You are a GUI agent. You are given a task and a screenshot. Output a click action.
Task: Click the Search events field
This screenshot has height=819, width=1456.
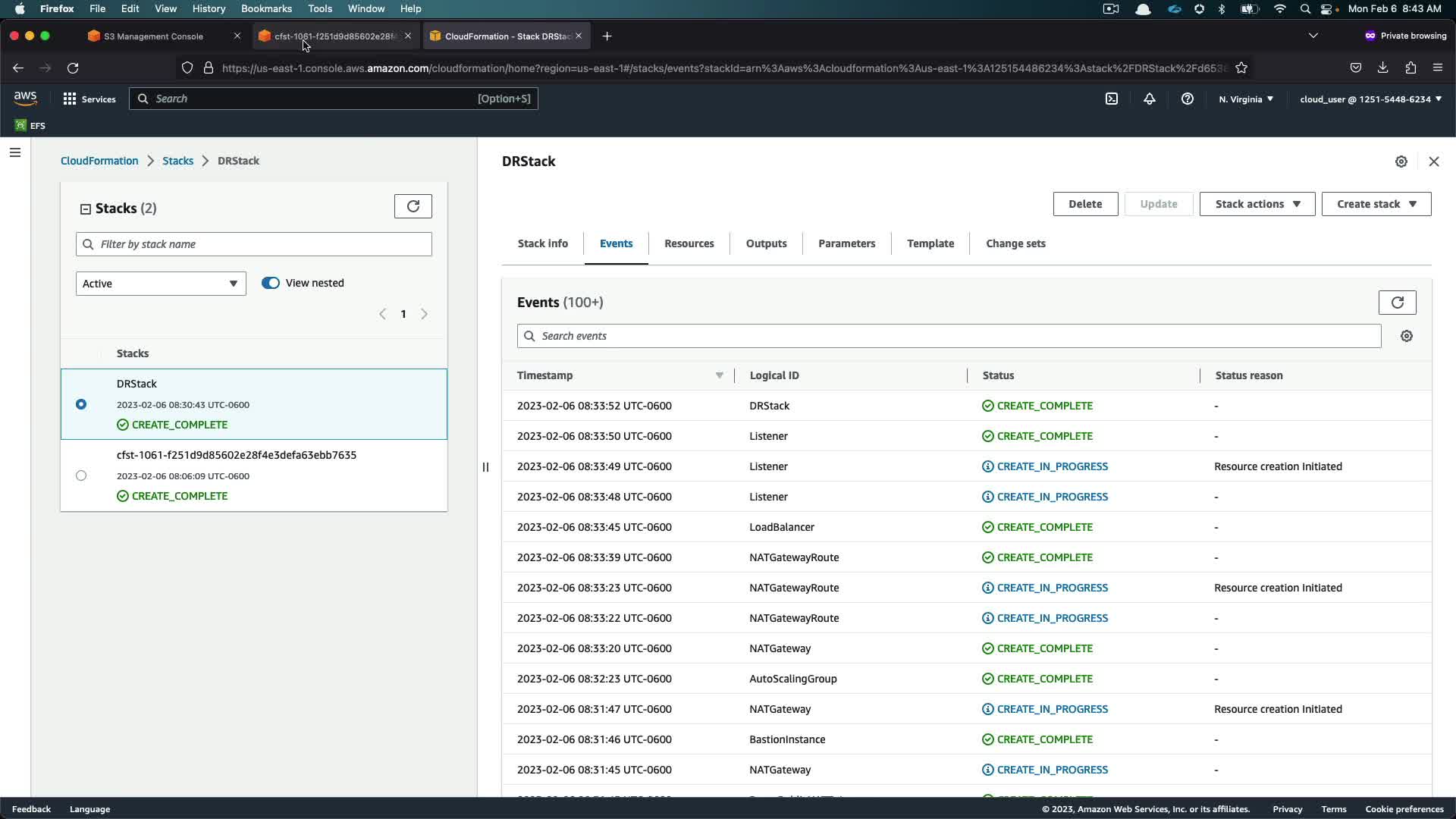pyautogui.click(x=948, y=336)
